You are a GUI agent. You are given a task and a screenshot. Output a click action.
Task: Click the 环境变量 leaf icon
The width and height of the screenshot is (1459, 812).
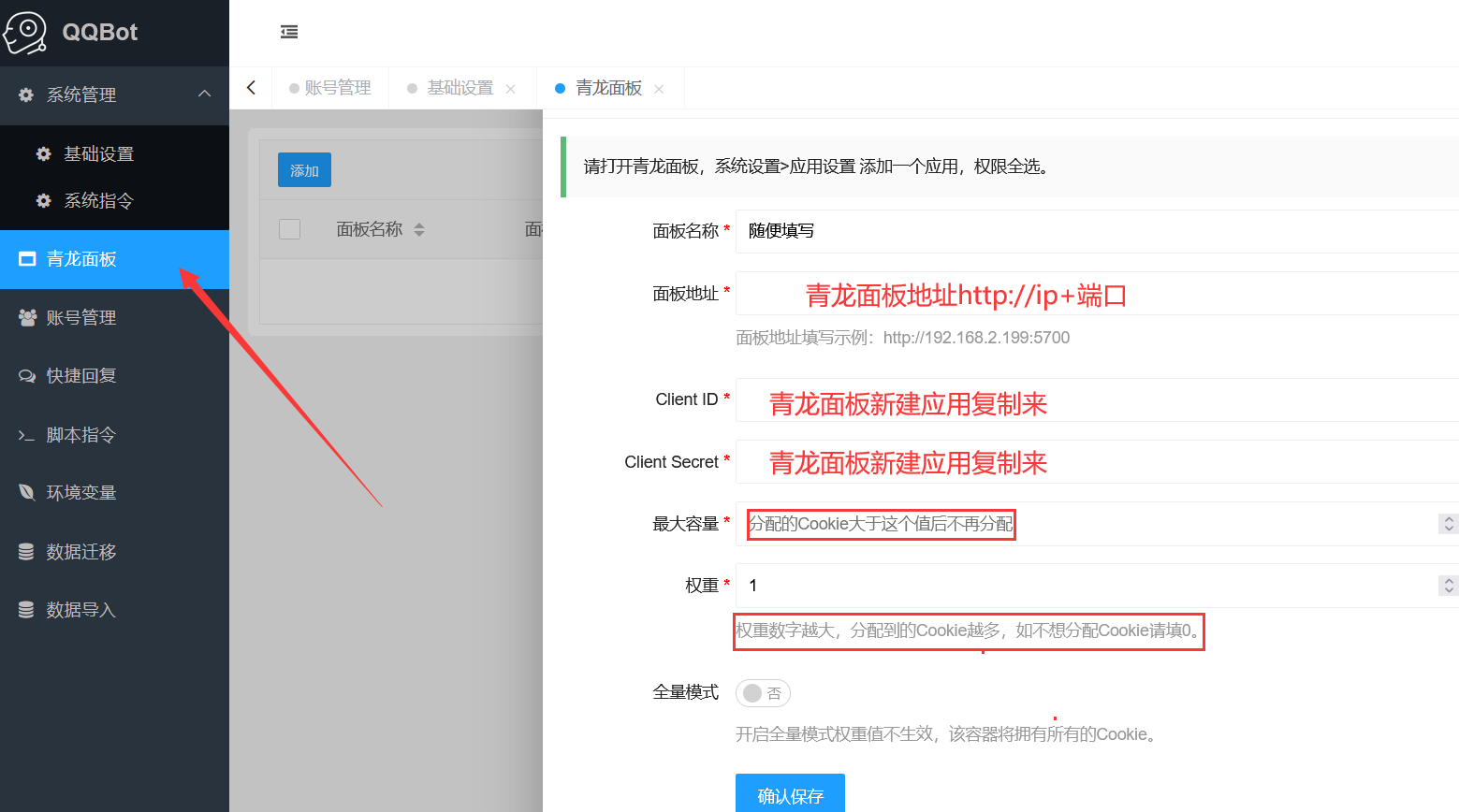coord(27,492)
